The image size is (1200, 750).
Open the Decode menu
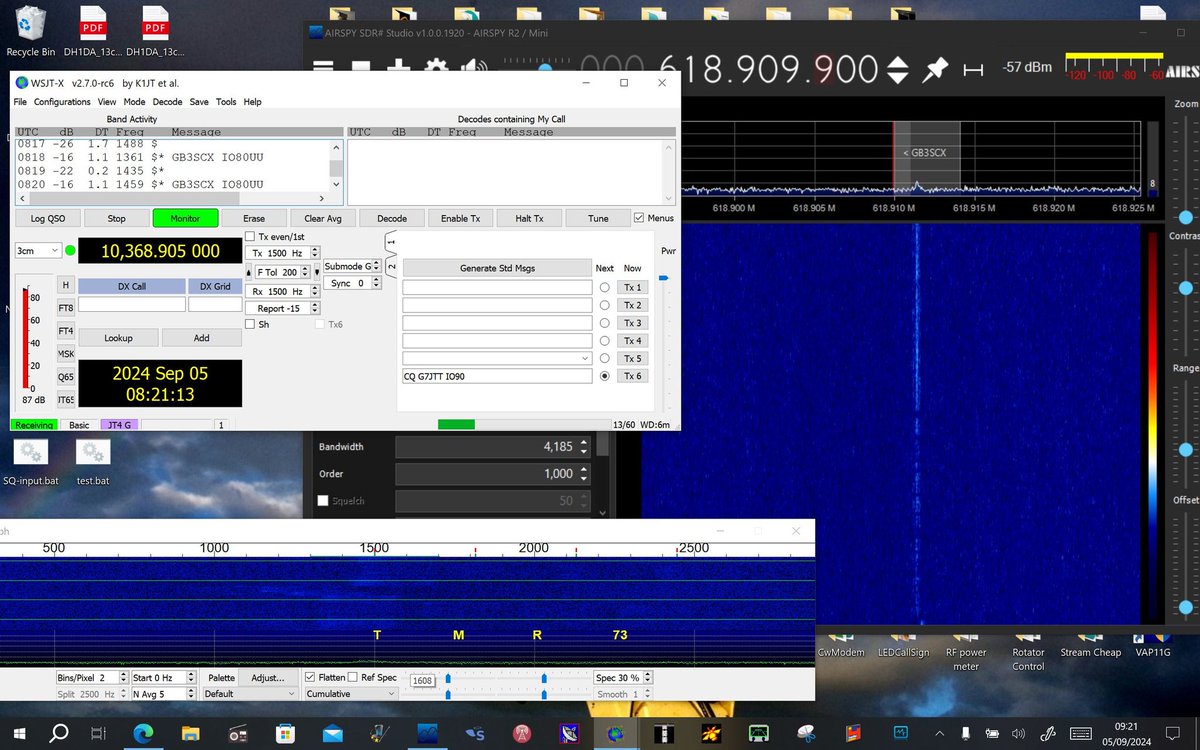167,102
